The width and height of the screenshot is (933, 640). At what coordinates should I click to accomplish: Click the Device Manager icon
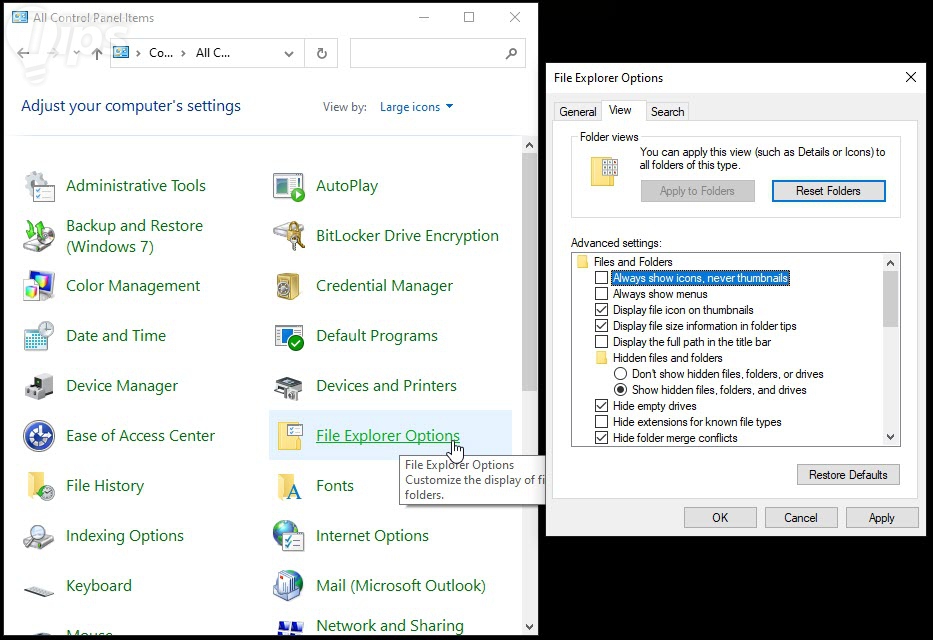pos(39,386)
